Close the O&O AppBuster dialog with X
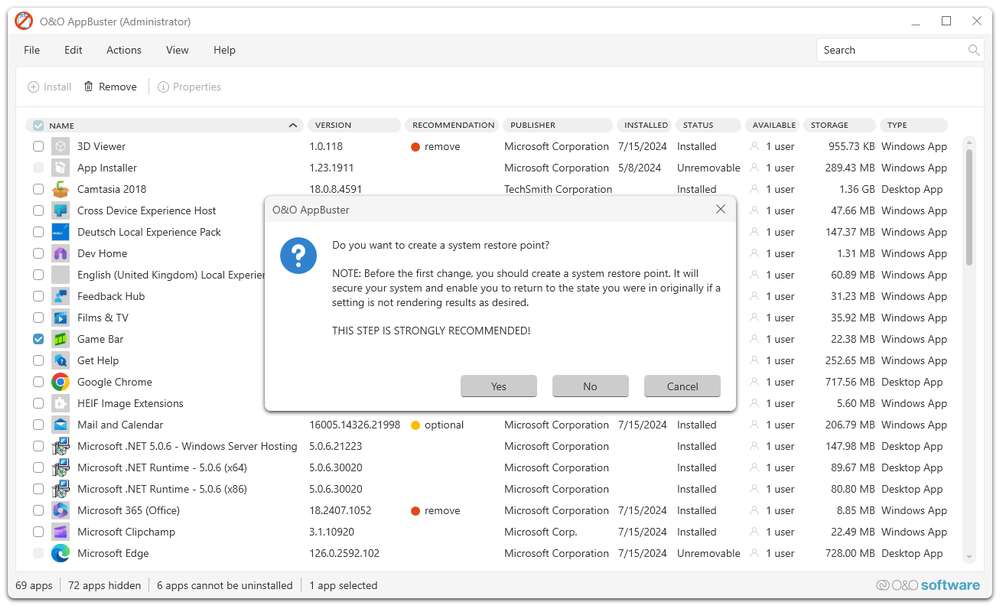Viewport: 1000px width, 606px height. point(721,209)
